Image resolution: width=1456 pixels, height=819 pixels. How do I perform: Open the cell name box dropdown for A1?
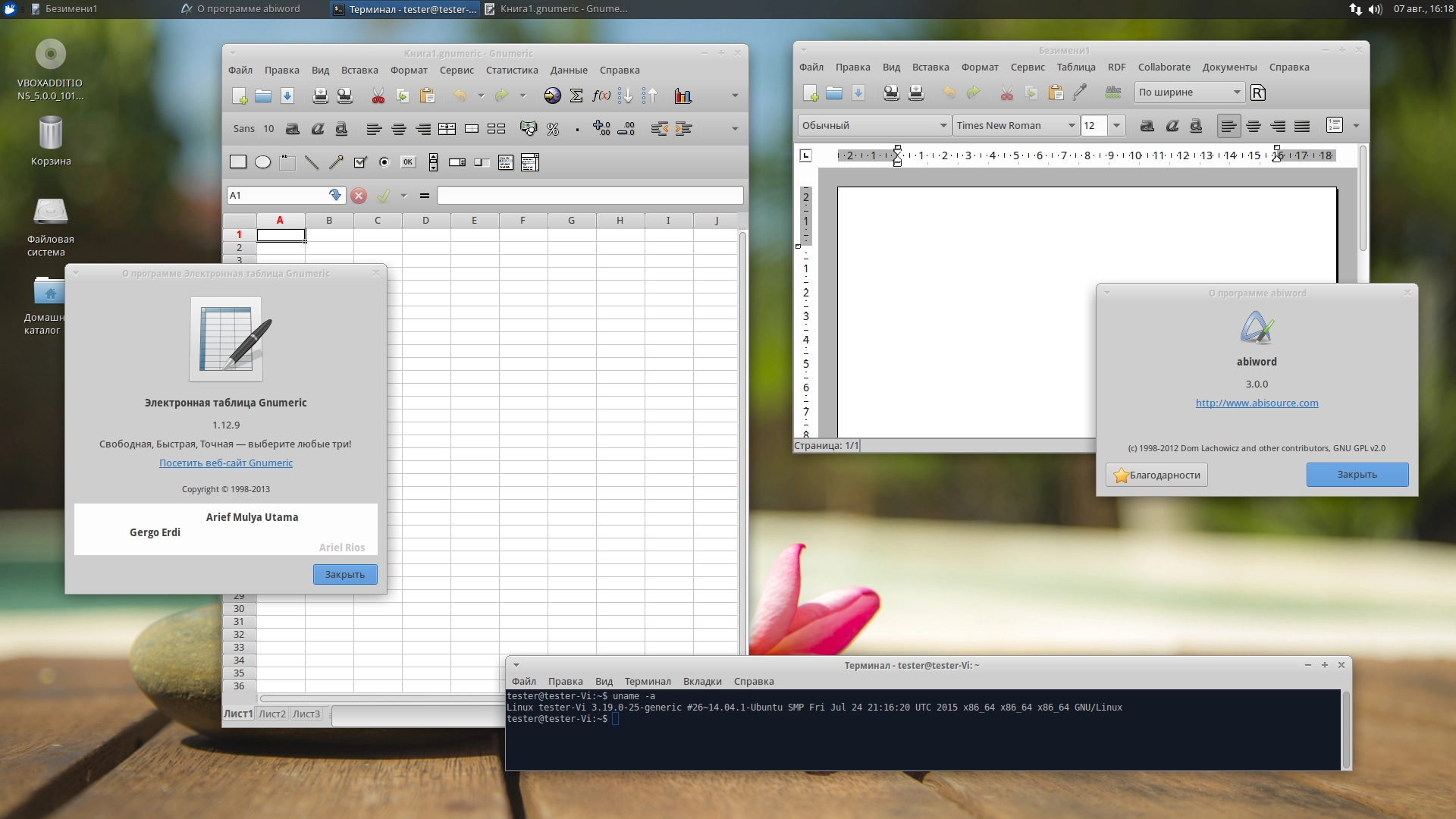point(335,195)
